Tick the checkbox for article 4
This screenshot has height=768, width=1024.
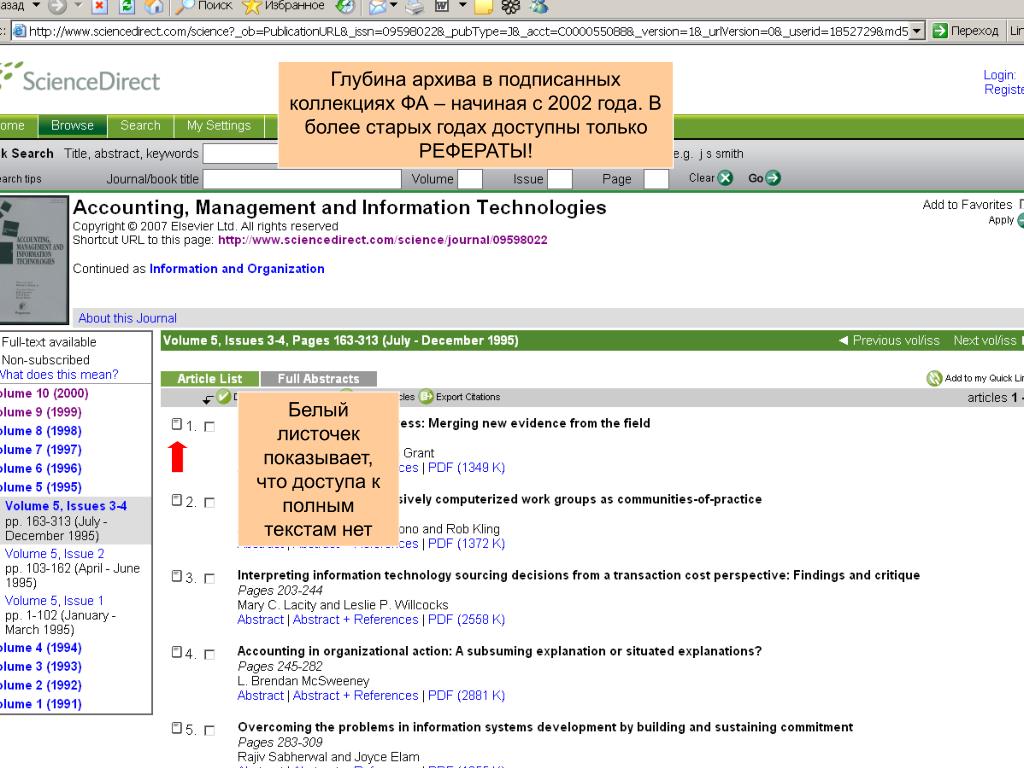pyautogui.click(x=210, y=654)
